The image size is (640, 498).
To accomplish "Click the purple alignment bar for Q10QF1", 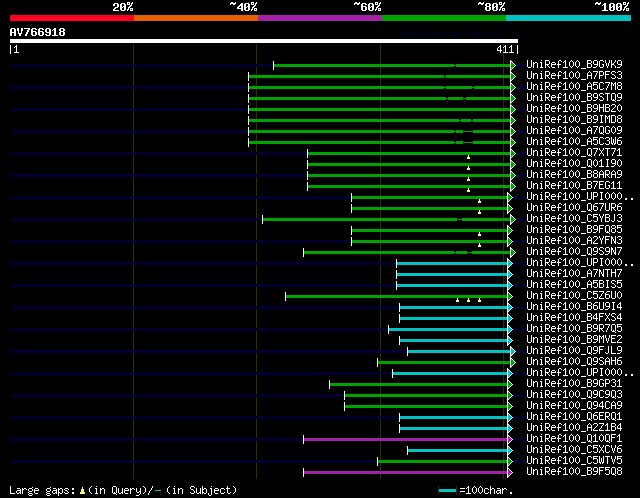I will 405,440.
